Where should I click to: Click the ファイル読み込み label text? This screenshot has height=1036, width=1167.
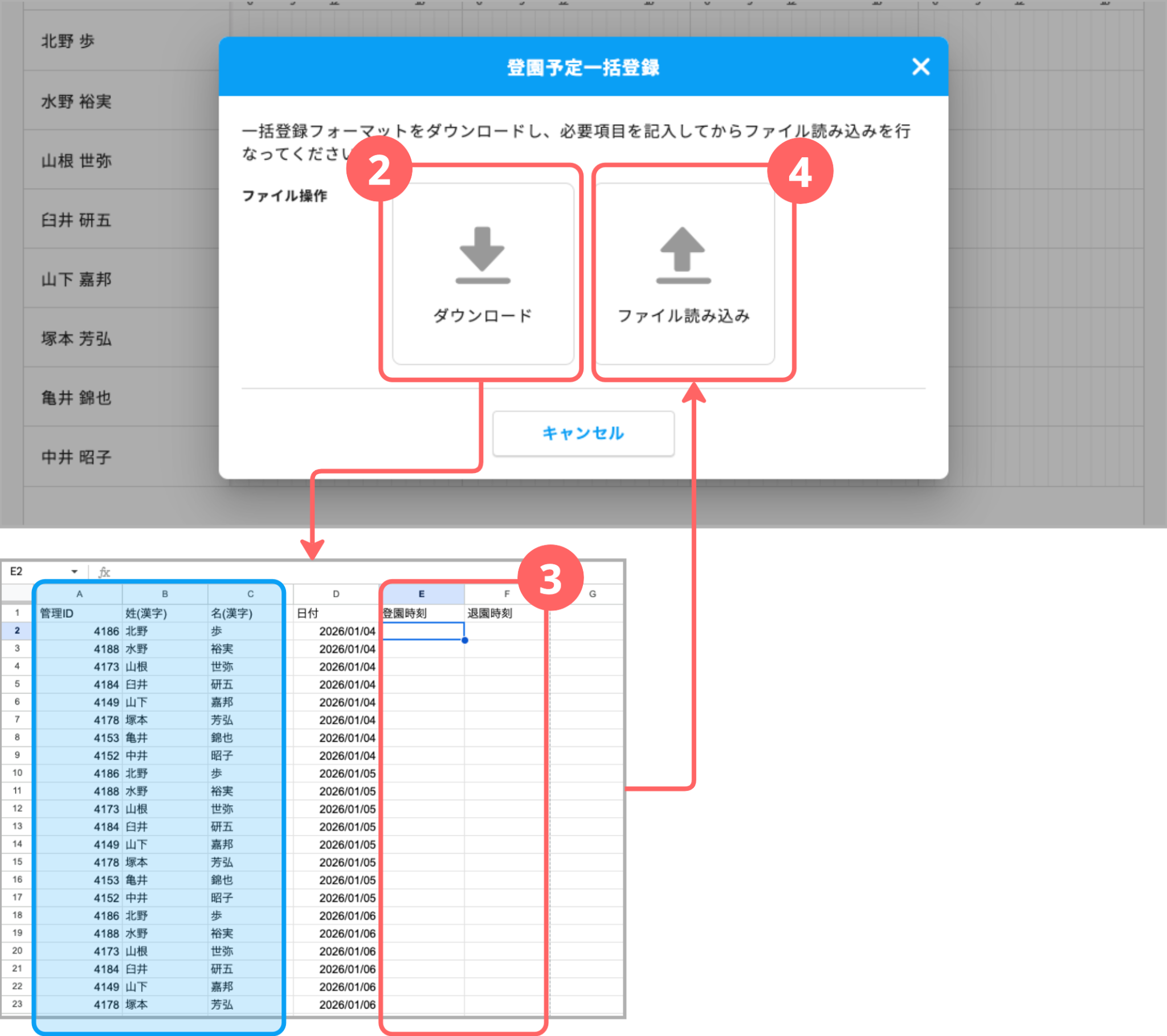683,316
